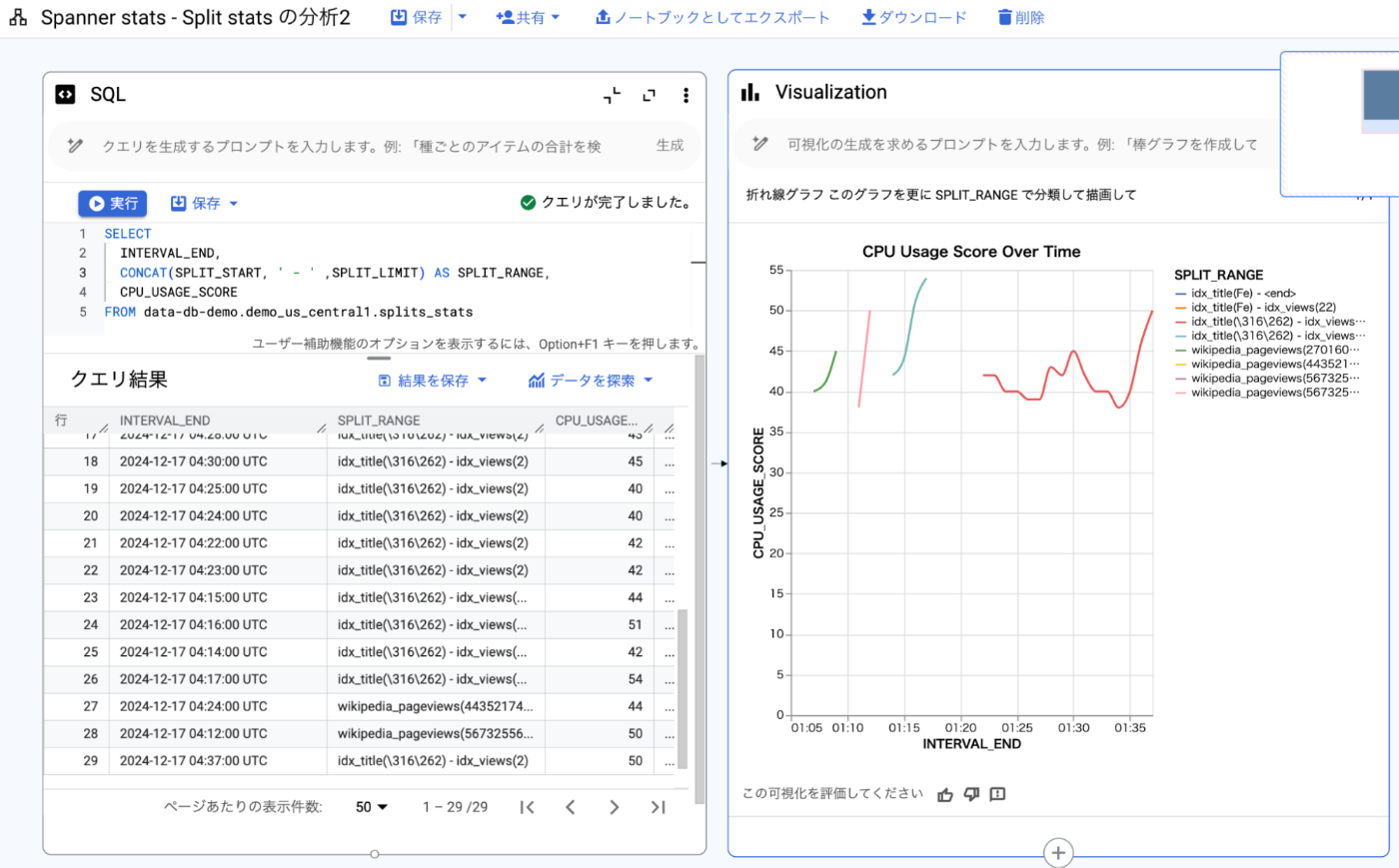Select row 18 cell 2024-12-17 04:30:00 UTC
This screenshot has height=868, width=1399.
click(x=194, y=461)
